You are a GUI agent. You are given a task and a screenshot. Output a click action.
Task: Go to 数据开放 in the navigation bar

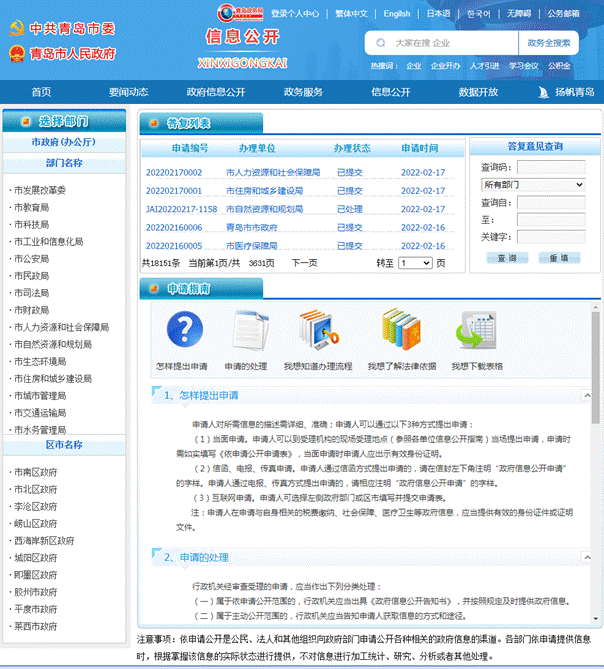(x=478, y=92)
